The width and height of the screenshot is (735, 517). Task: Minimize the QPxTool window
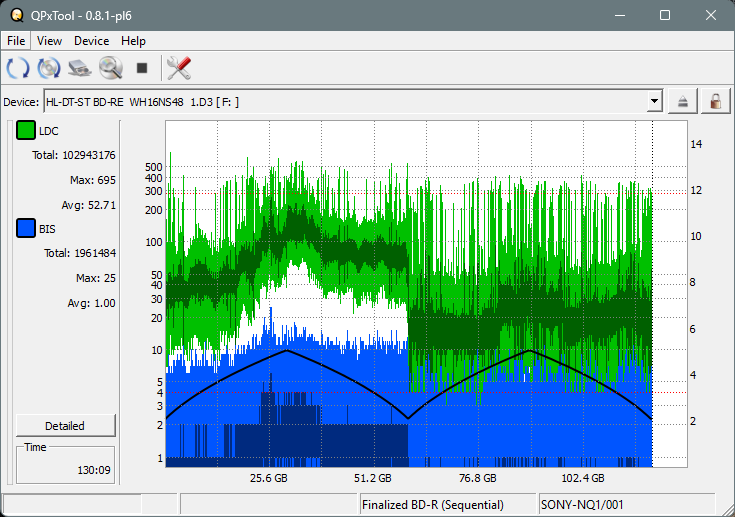point(620,15)
